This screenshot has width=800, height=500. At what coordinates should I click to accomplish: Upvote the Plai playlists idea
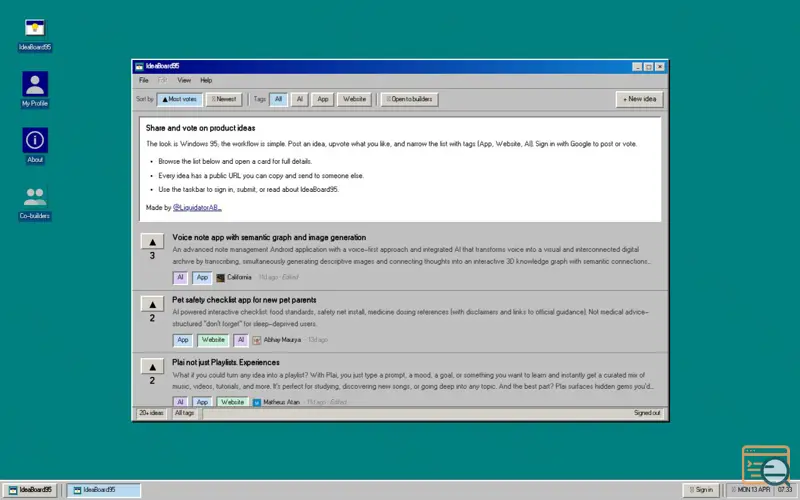(152, 366)
